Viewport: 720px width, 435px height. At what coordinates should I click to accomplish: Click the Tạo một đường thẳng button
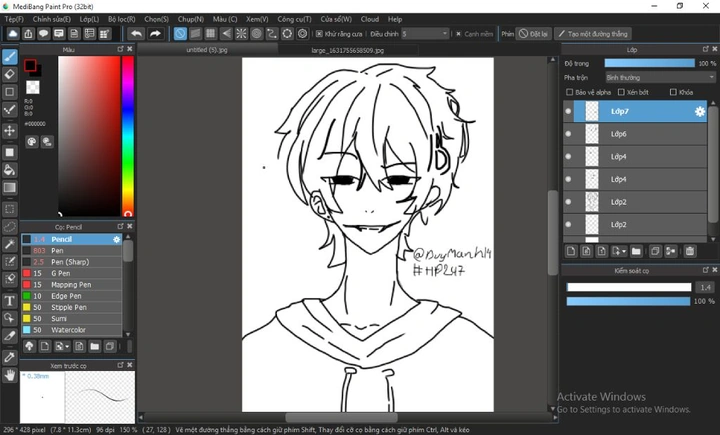tap(593, 34)
